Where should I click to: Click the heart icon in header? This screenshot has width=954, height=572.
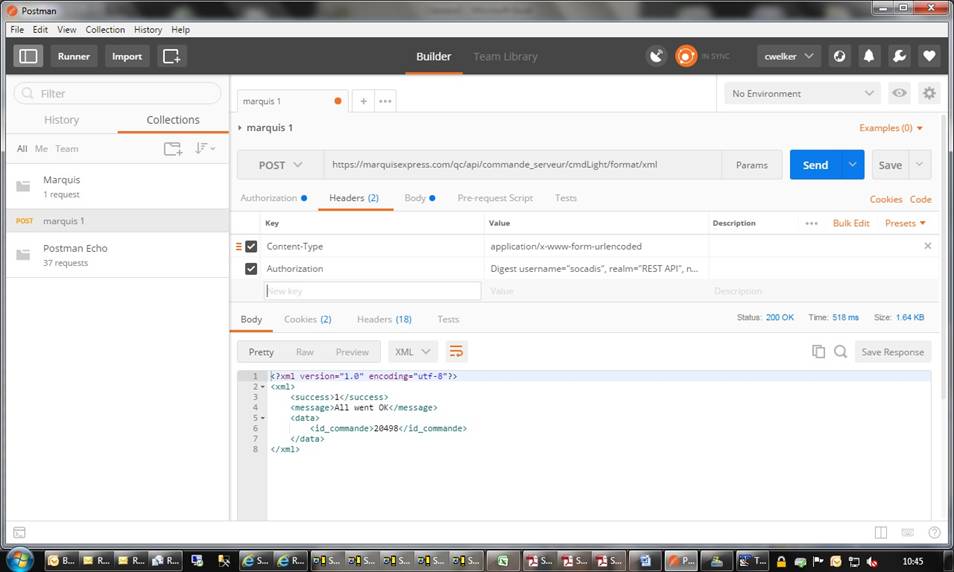click(x=929, y=56)
